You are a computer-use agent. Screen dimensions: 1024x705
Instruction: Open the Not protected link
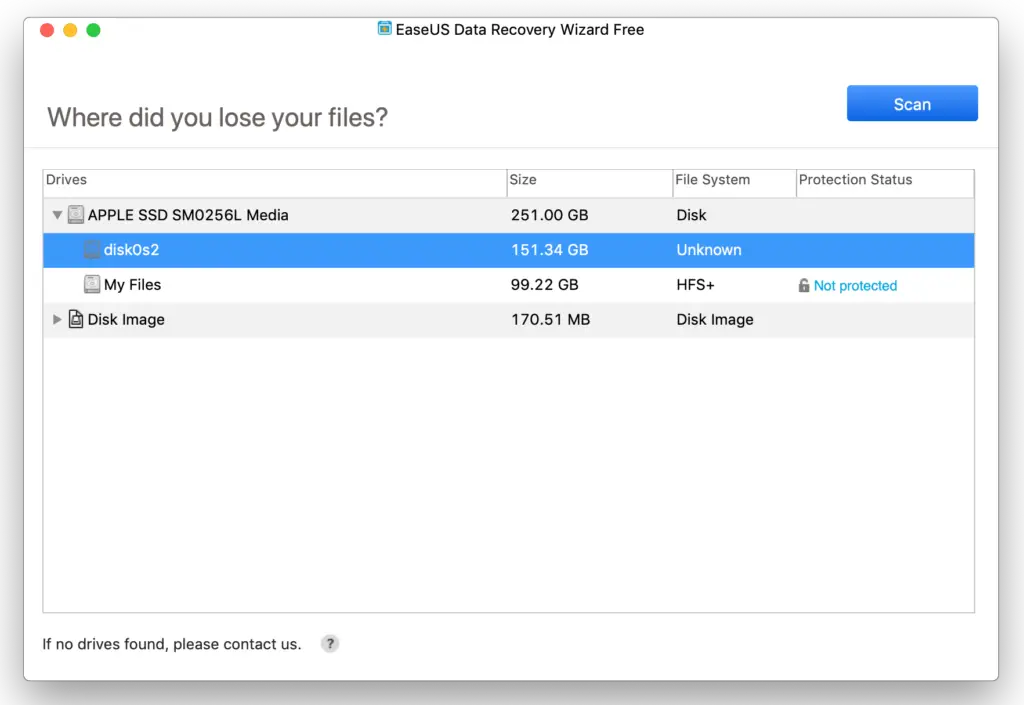click(x=855, y=285)
